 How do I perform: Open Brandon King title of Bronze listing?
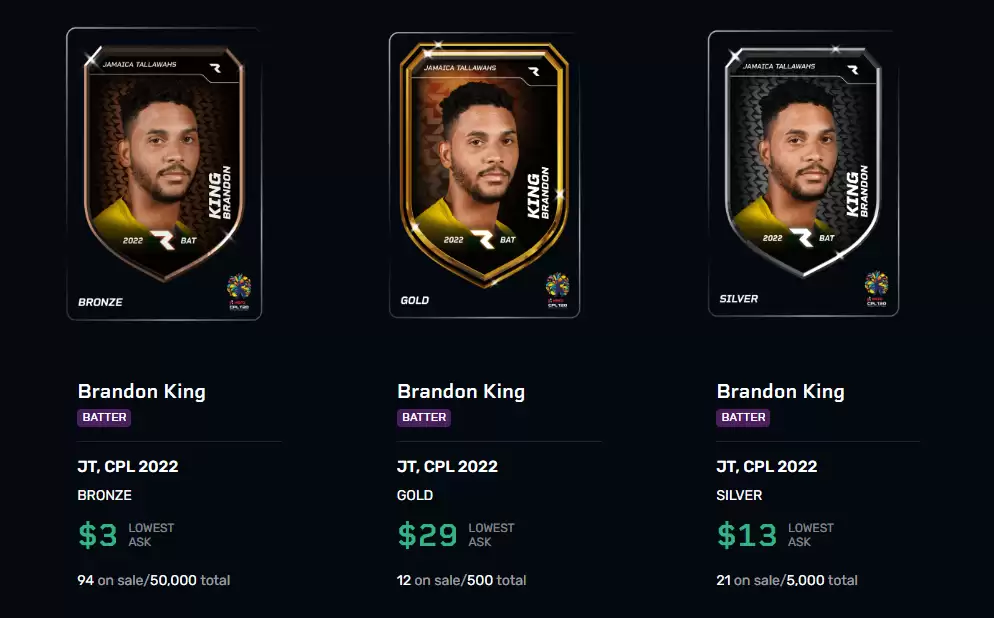[141, 392]
